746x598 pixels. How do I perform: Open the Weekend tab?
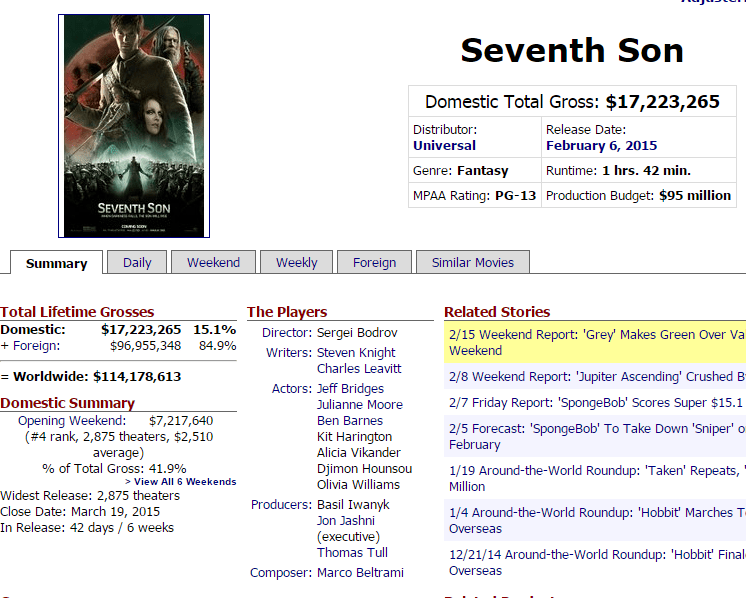tap(213, 262)
